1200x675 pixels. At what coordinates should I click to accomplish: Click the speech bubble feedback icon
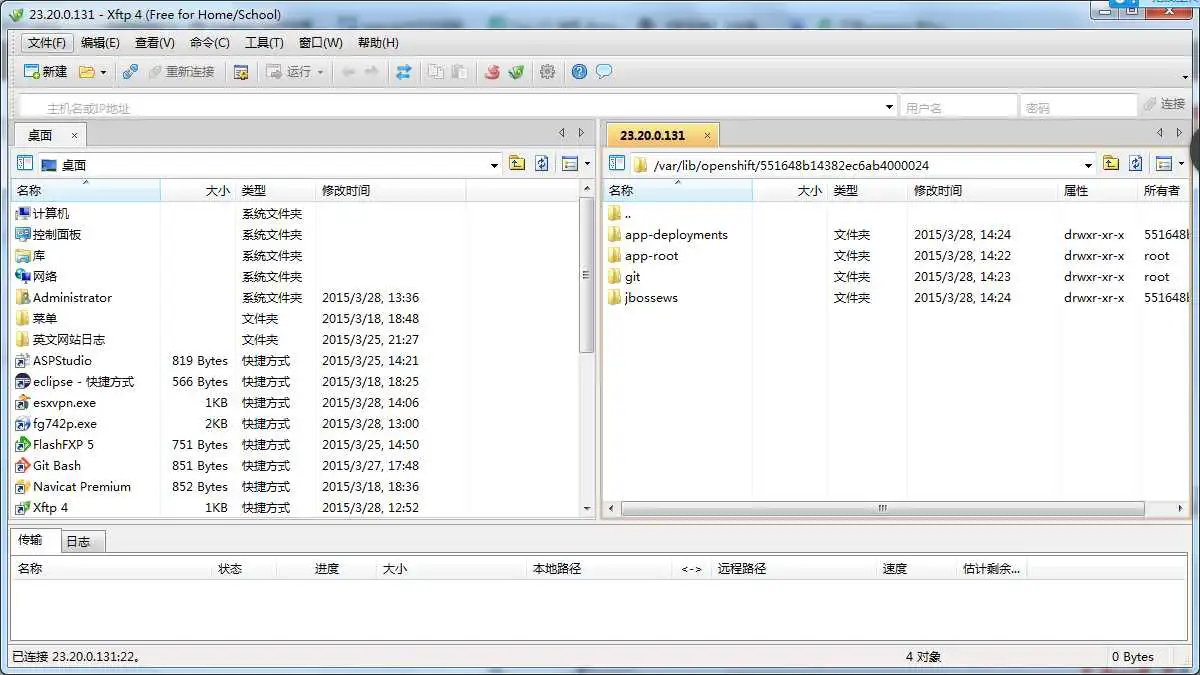pos(604,72)
